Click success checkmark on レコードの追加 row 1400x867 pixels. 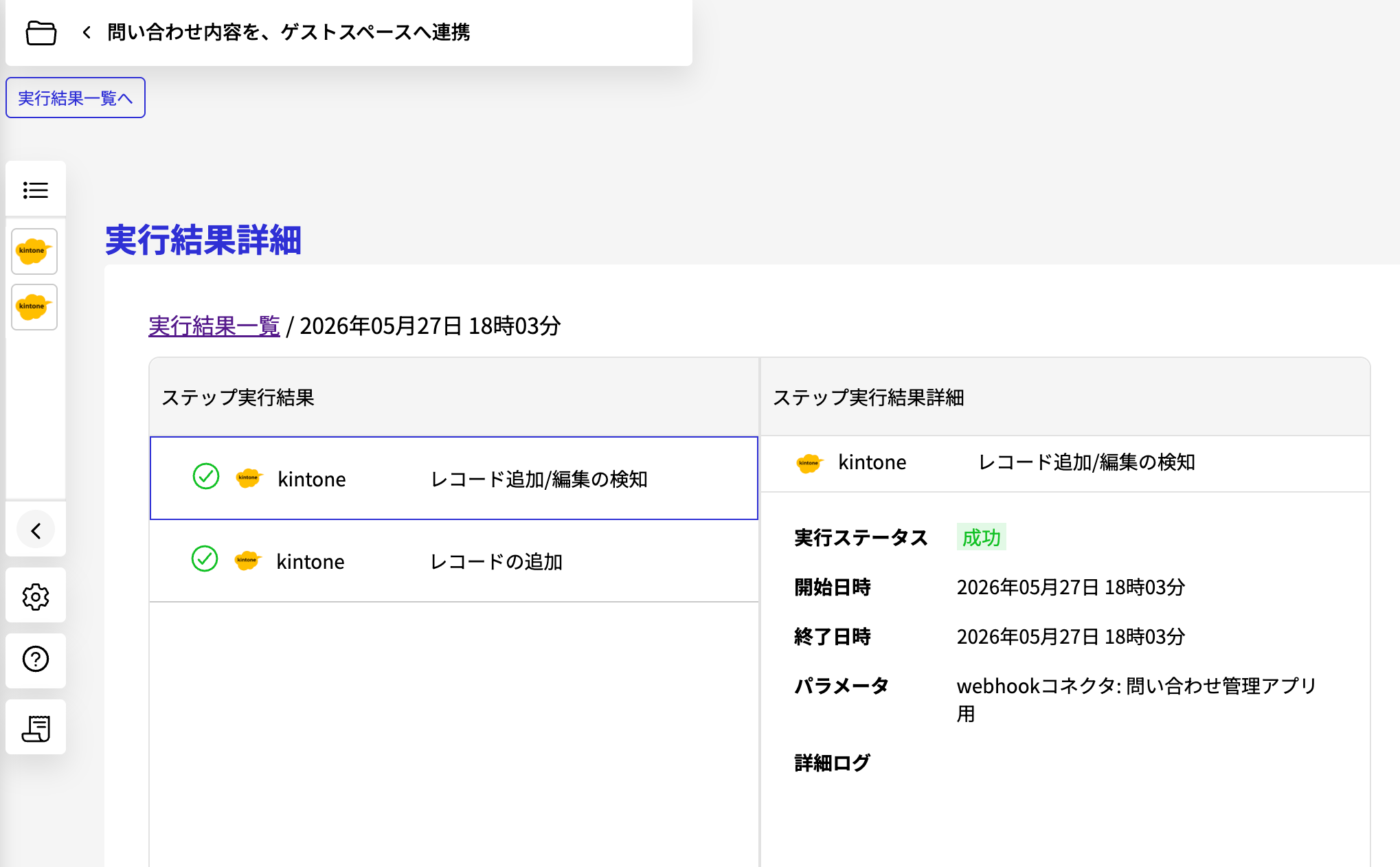coord(205,559)
